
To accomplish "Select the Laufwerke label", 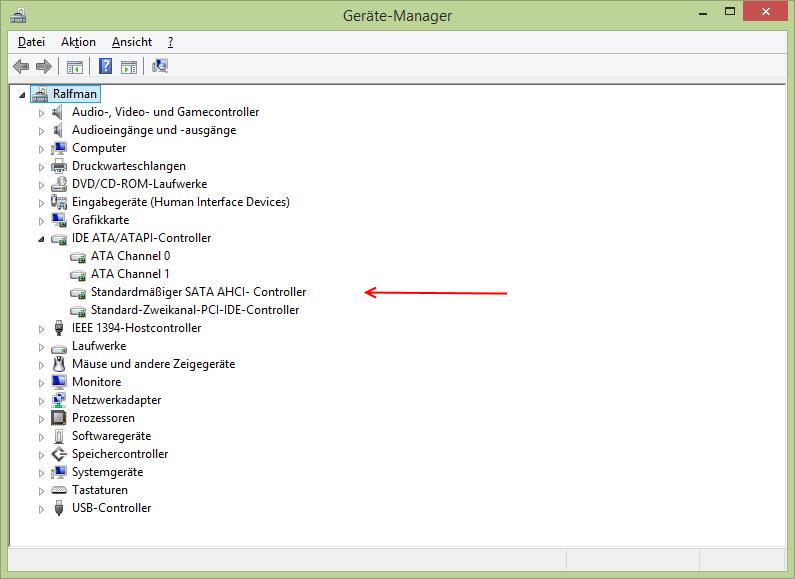I will pyautogui.click(x=99, y=346).
